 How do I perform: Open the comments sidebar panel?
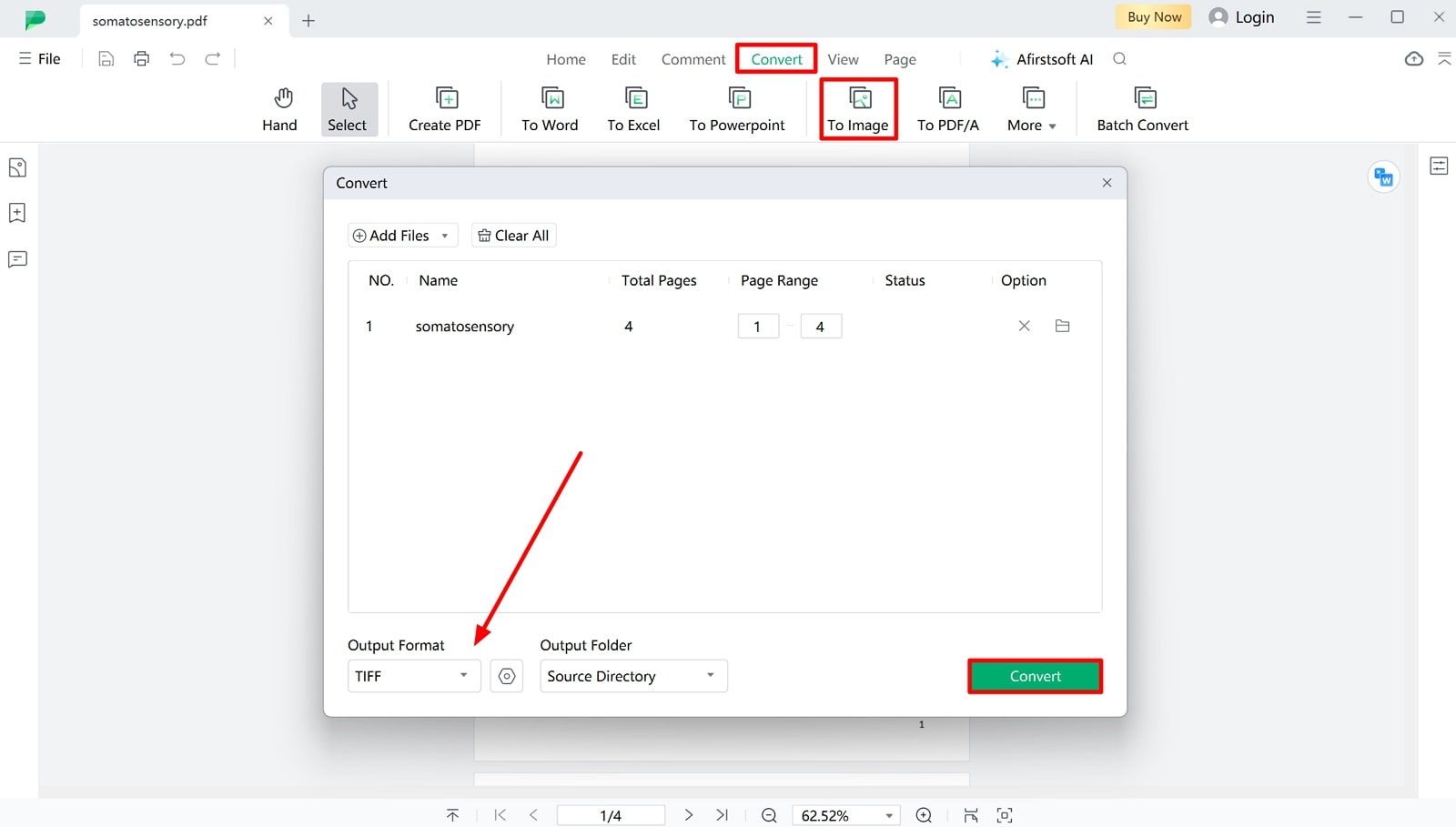(17, 259)
